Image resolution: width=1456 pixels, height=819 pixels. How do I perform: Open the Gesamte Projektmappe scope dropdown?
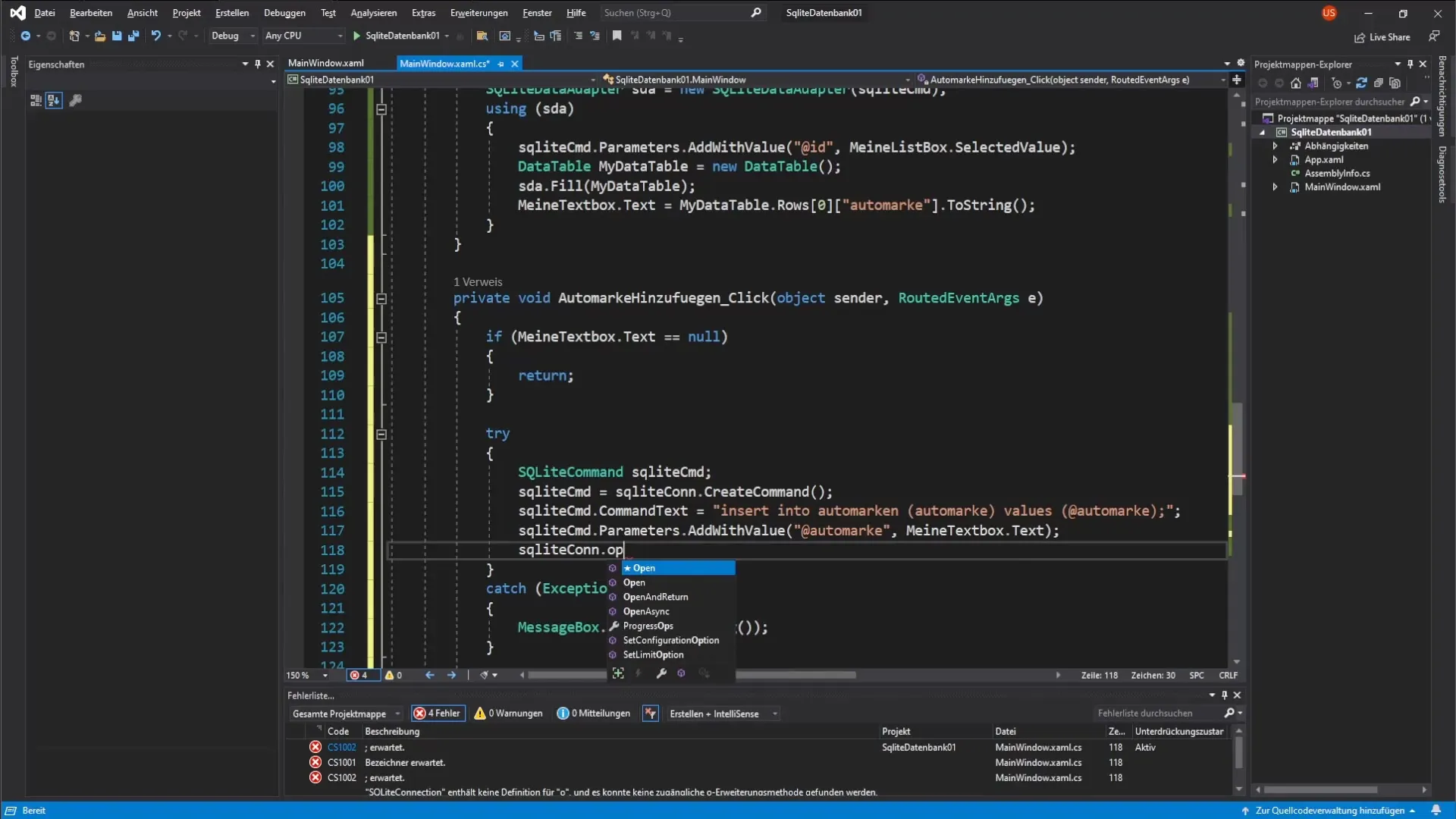tap(346, 714)
